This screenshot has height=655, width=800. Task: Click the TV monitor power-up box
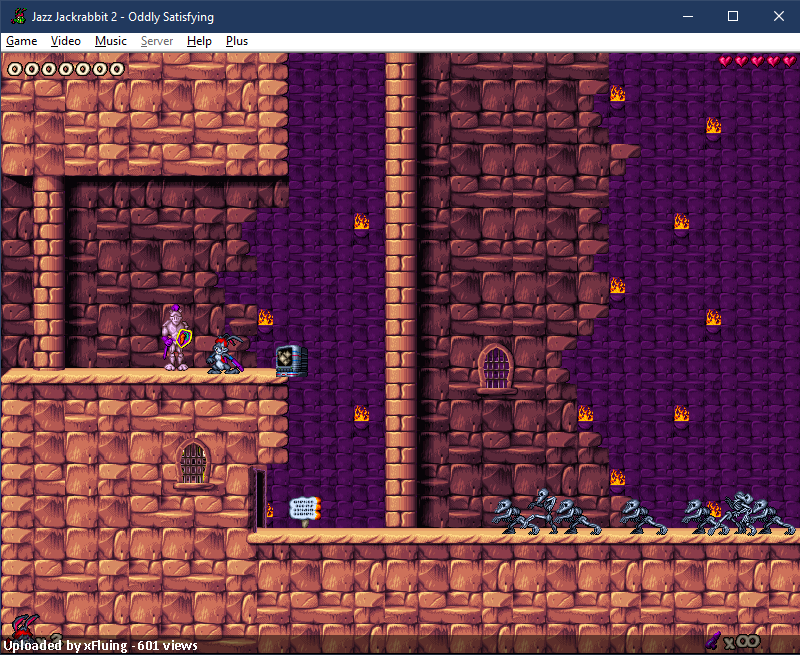291,361
